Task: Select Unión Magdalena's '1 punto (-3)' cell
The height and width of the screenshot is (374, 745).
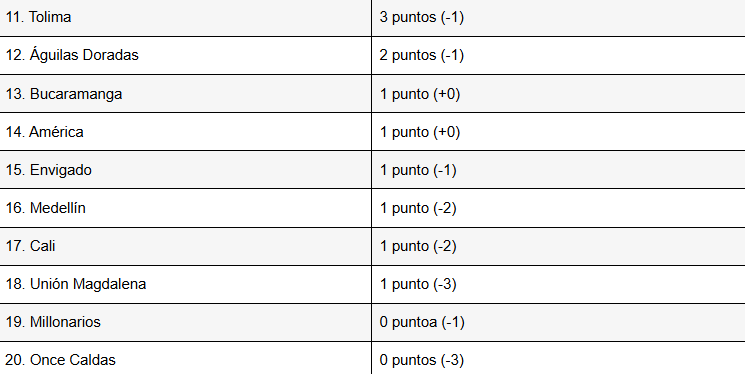Action: tap(559, 284)
